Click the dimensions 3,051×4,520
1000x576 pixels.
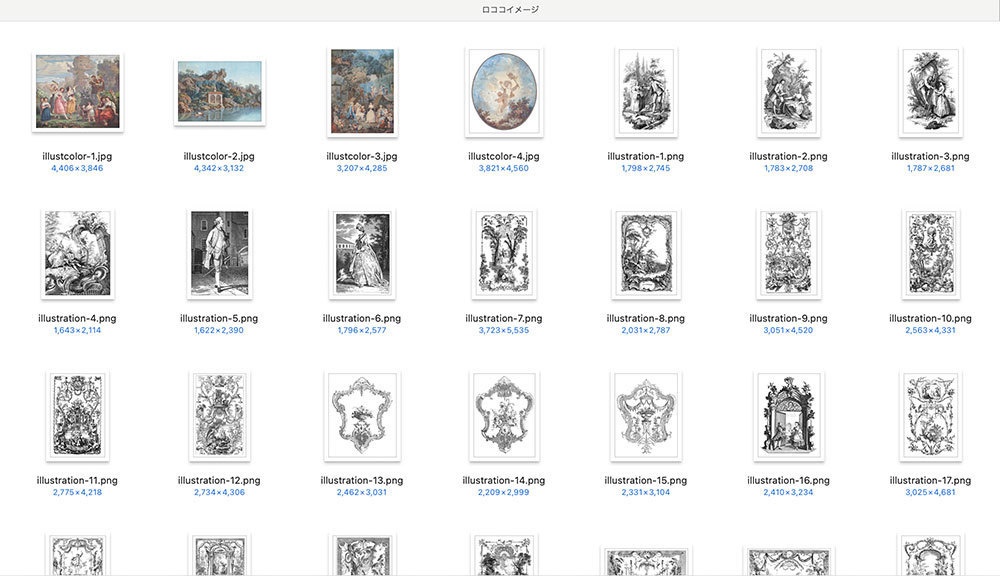tap(788, 330)
